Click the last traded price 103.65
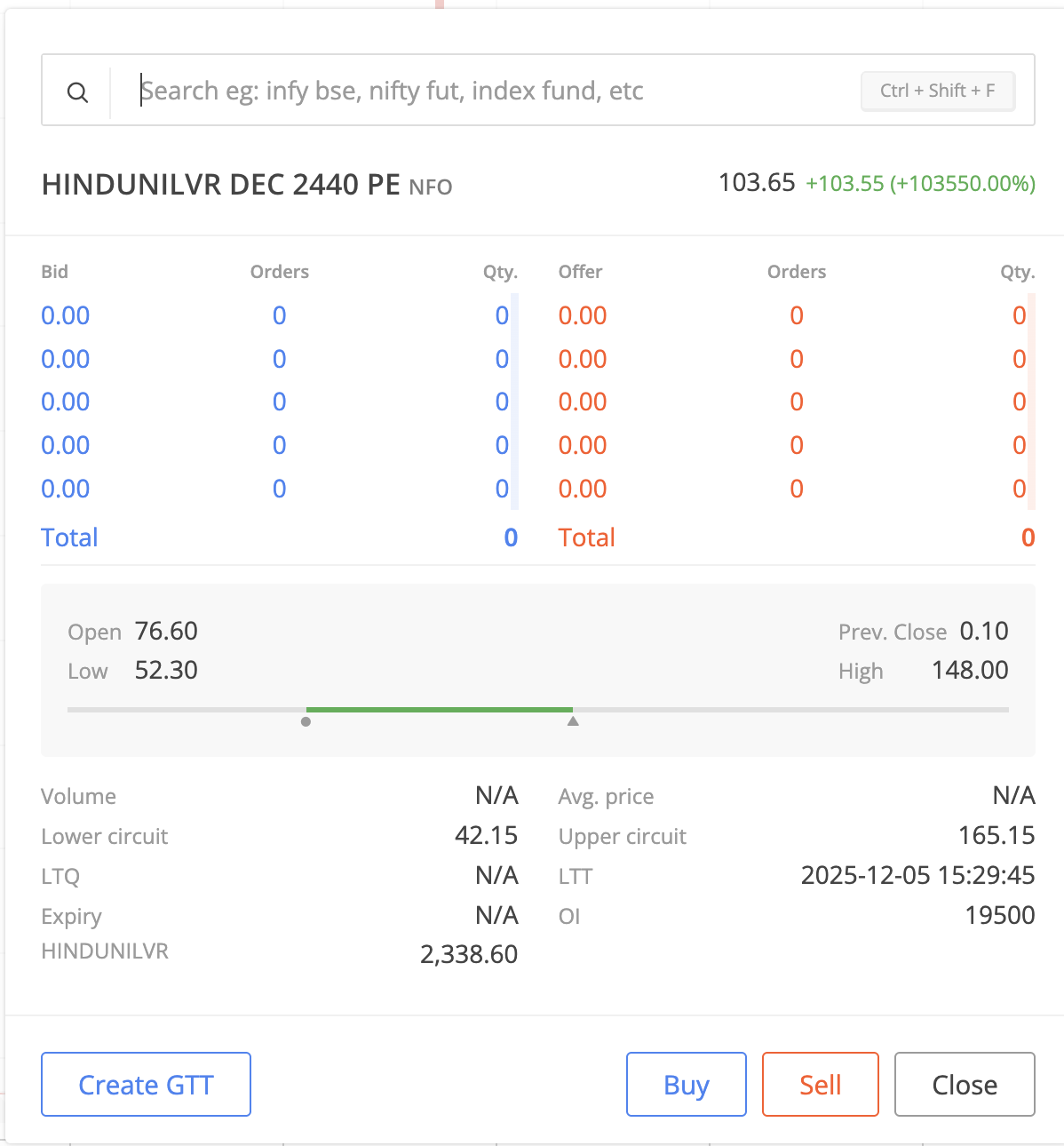The image size is (1064, 1146). tap(756, 183)
